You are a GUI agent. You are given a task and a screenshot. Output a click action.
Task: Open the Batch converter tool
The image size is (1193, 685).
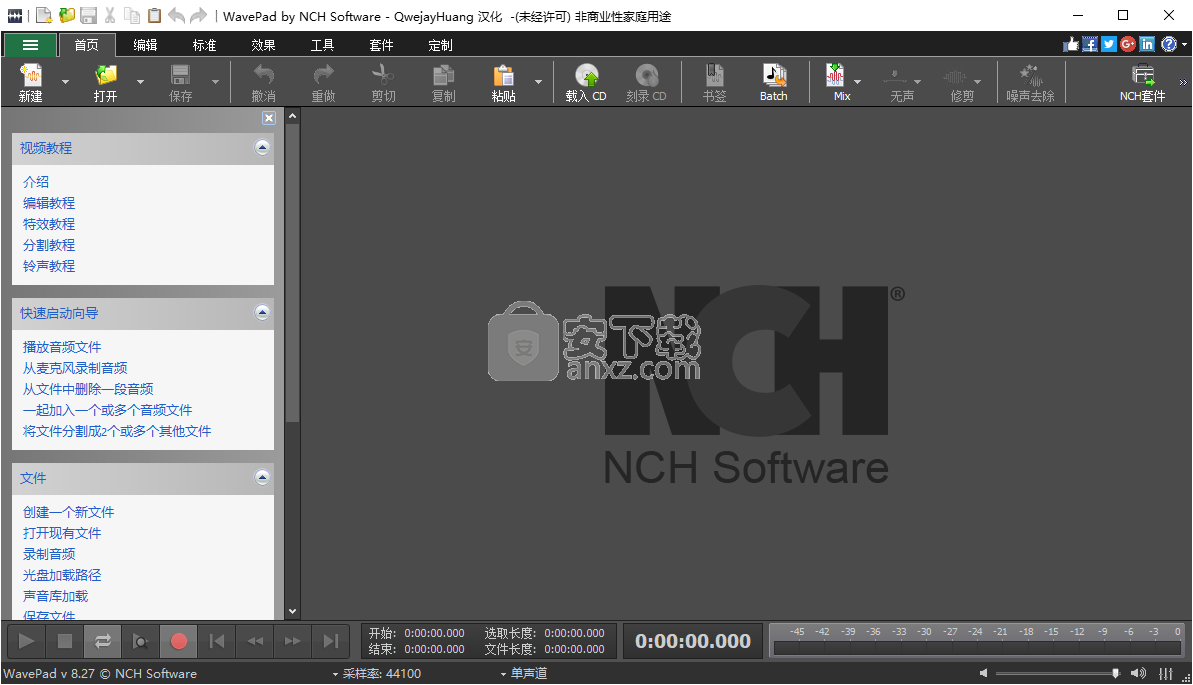click(774, 83)
